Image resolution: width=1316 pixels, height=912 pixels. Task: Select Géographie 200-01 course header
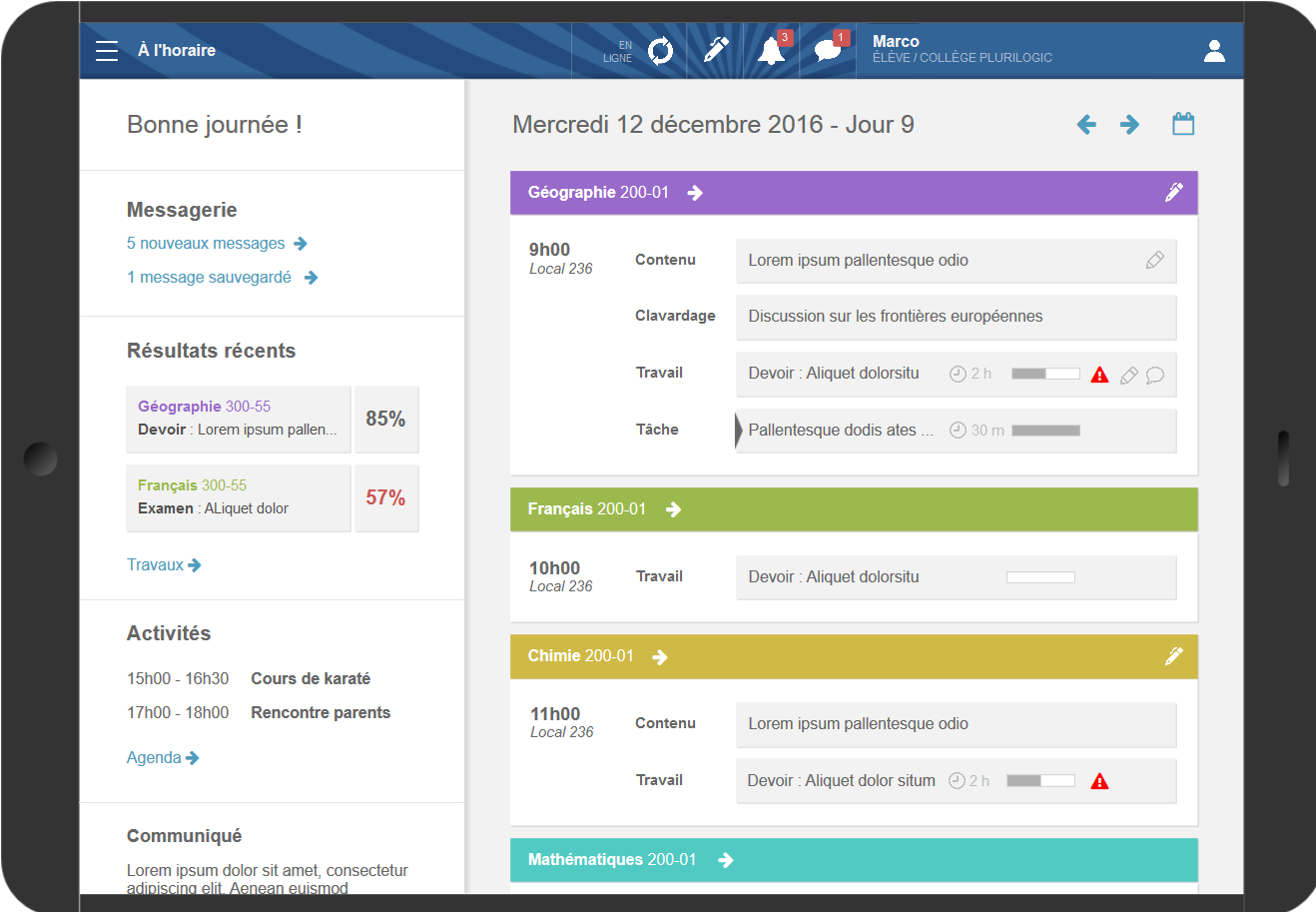[854, 193]
